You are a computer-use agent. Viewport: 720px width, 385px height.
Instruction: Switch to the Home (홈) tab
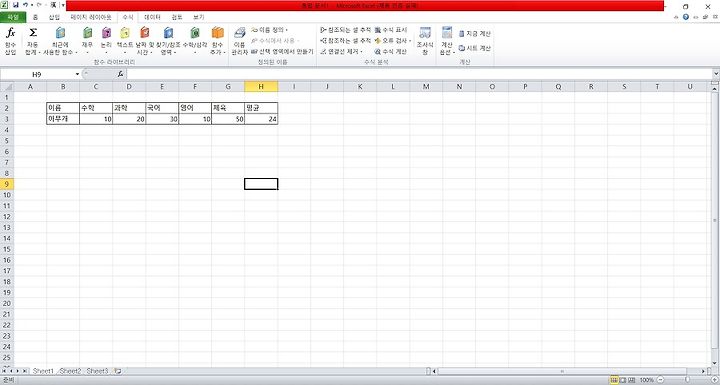click(x=35, y=17)
